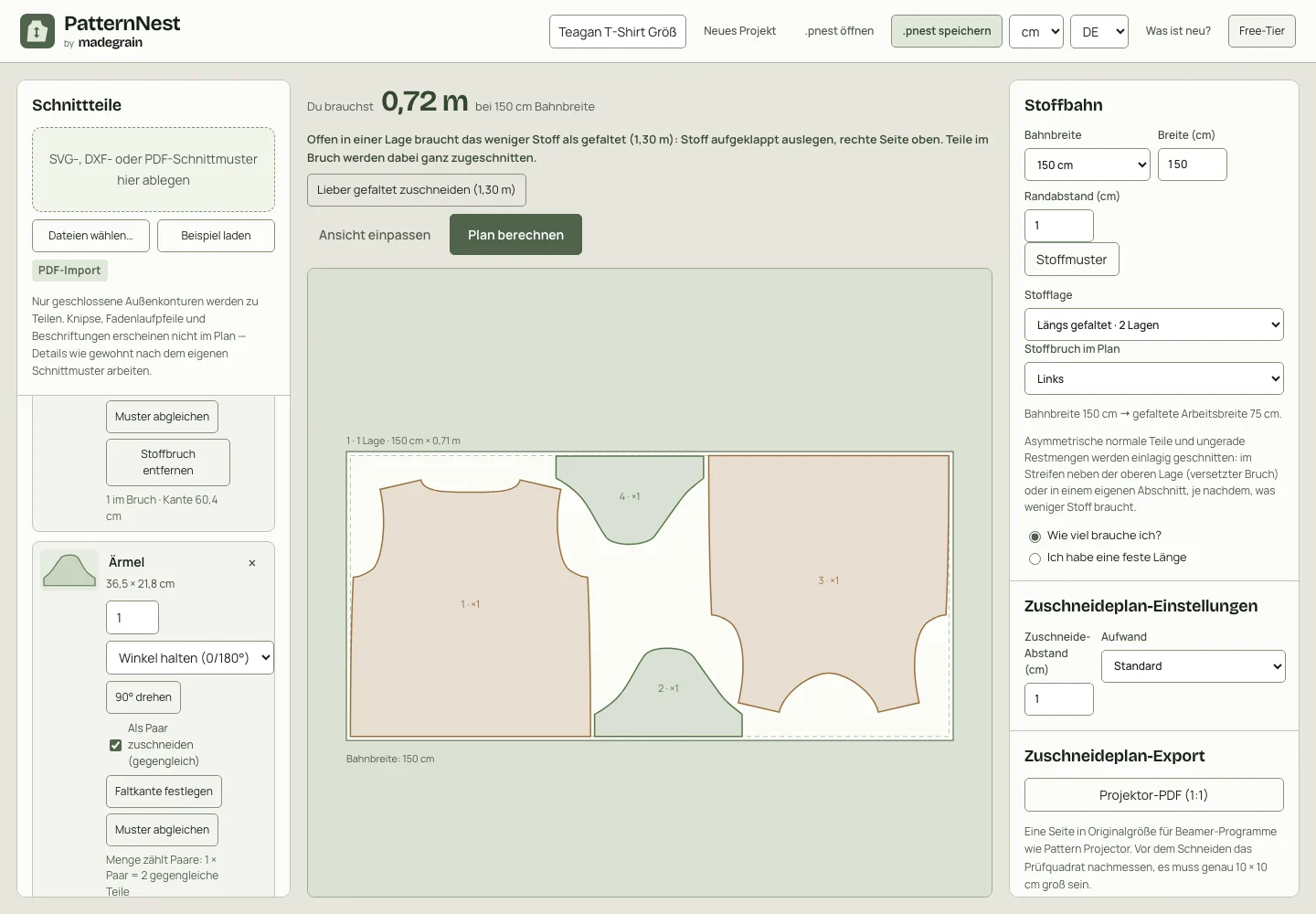1316x914 pixels.
Task: Open Was ist neu?
Action: pyautogui.click(x=1178, y=31)
